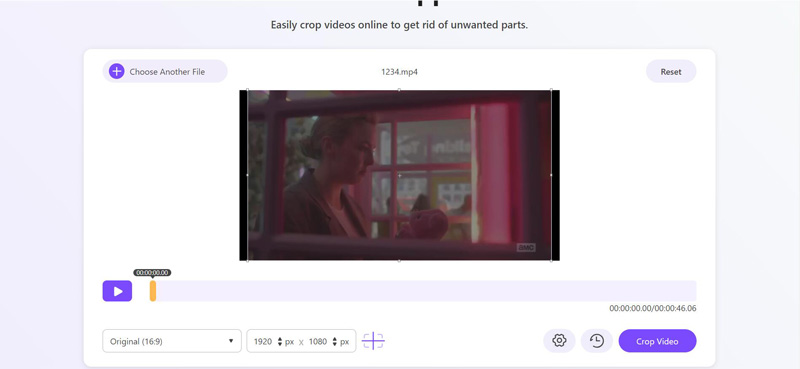
Task: Click the height field showing 1080
Action: [x=318, y=341]
